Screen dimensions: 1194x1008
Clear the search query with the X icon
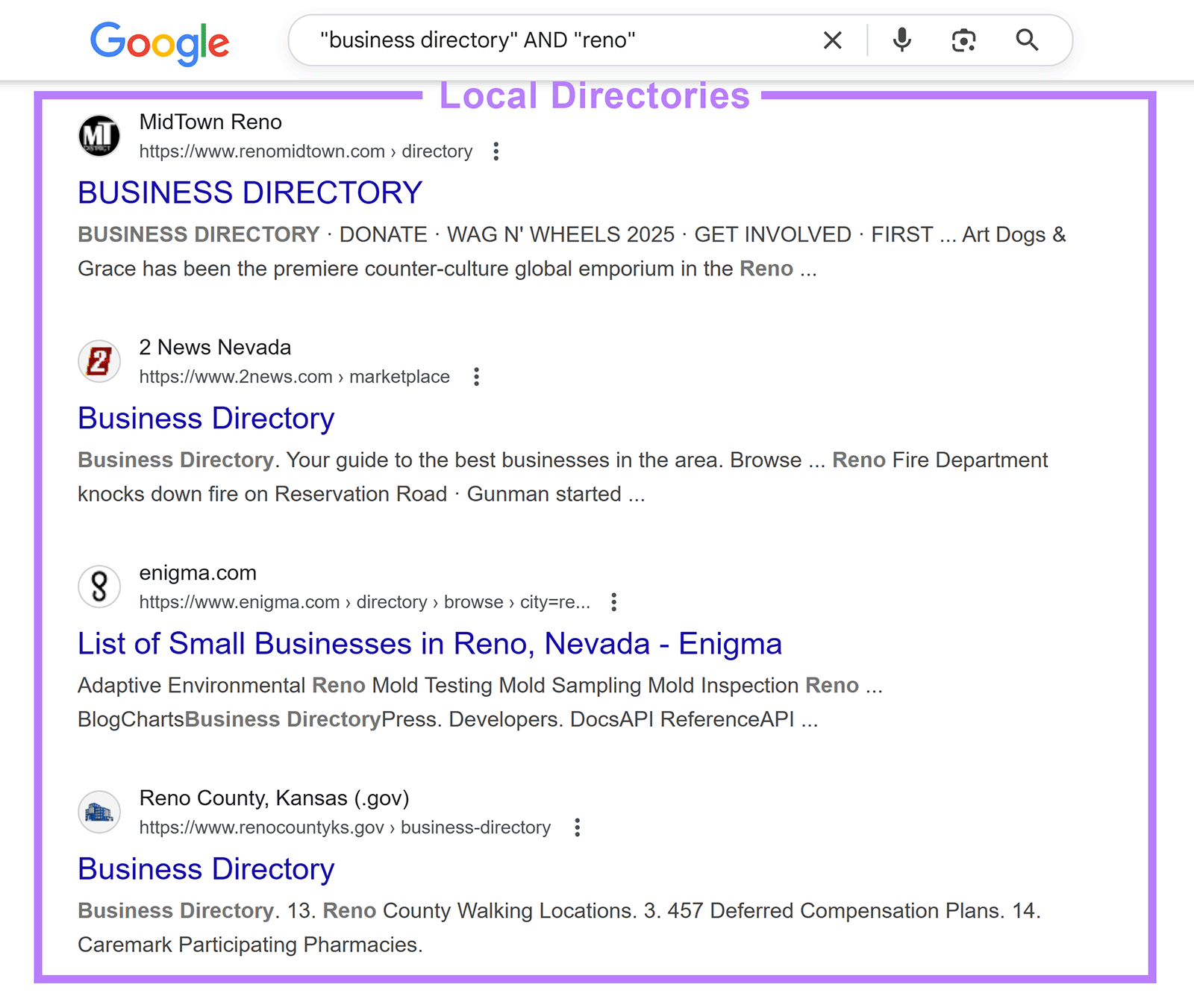(832, 40)
